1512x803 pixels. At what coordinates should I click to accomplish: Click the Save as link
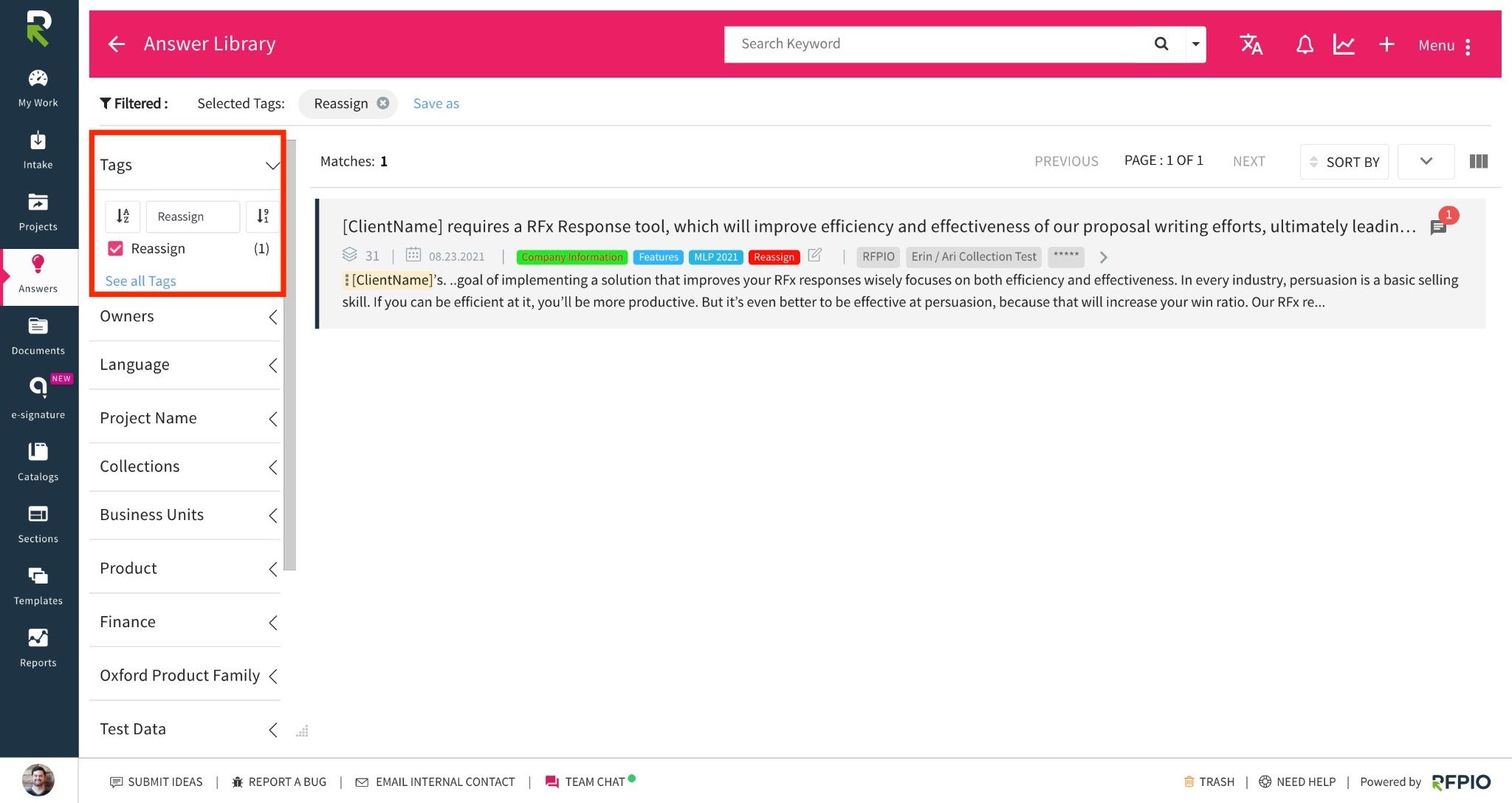(x=436, y=103)
